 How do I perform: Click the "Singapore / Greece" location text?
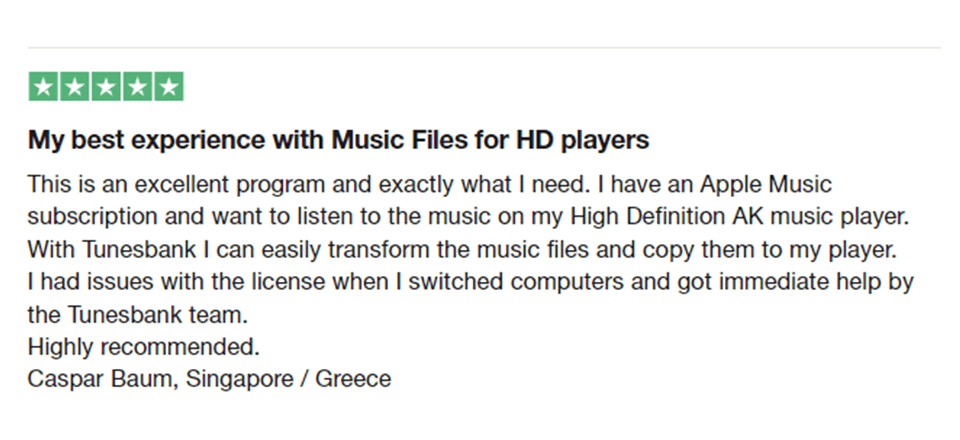point(289,380)
